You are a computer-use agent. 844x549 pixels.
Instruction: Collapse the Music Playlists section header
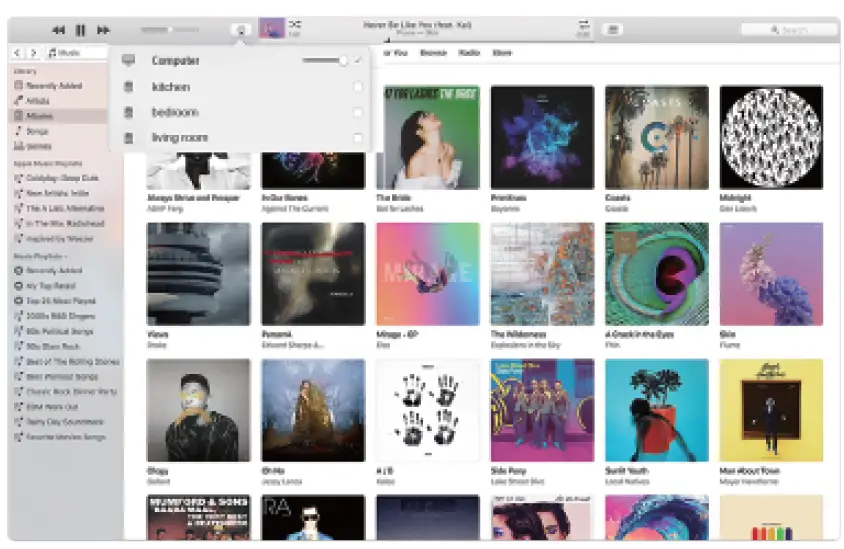pos(40,256)
